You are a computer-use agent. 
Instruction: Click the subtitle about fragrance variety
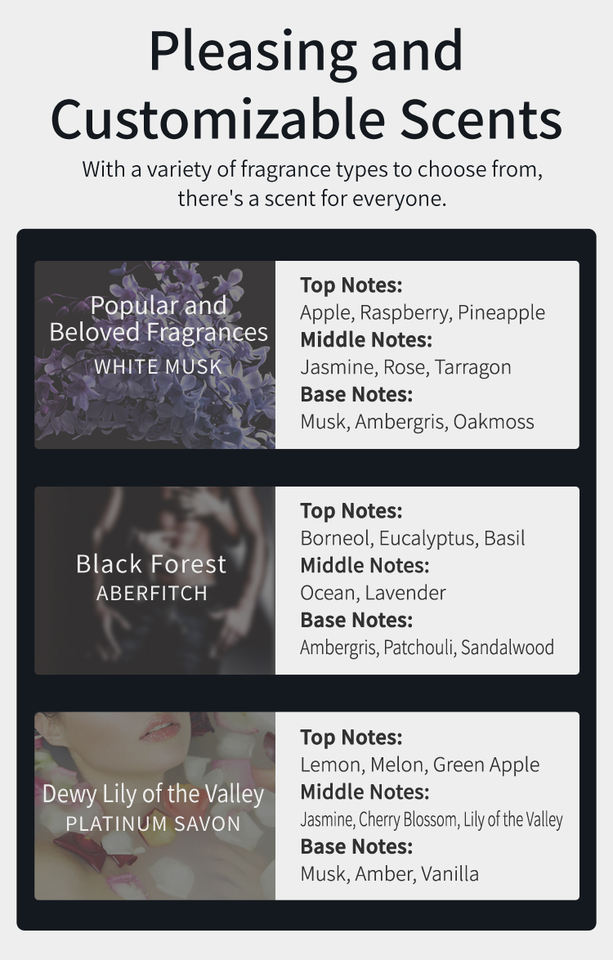pyautogui.click(x=312, y=183)
